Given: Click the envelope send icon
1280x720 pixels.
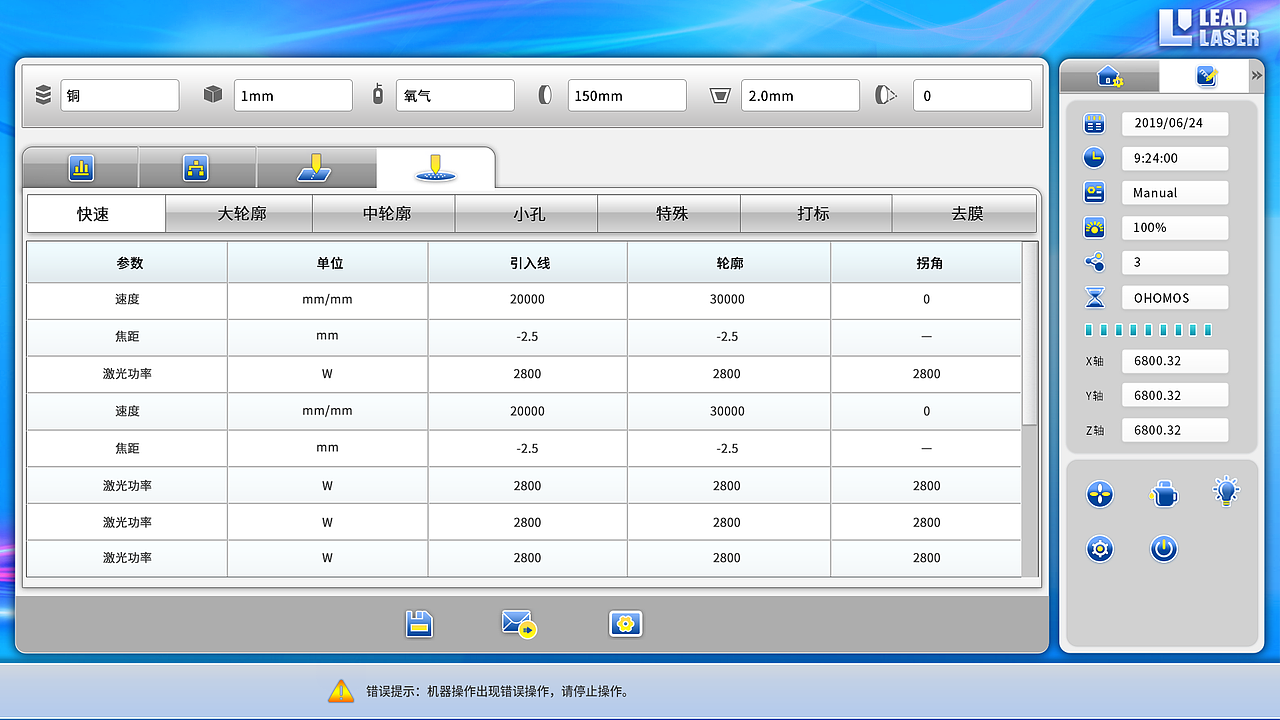Looking at the screenshot, I should pos(519,623).
